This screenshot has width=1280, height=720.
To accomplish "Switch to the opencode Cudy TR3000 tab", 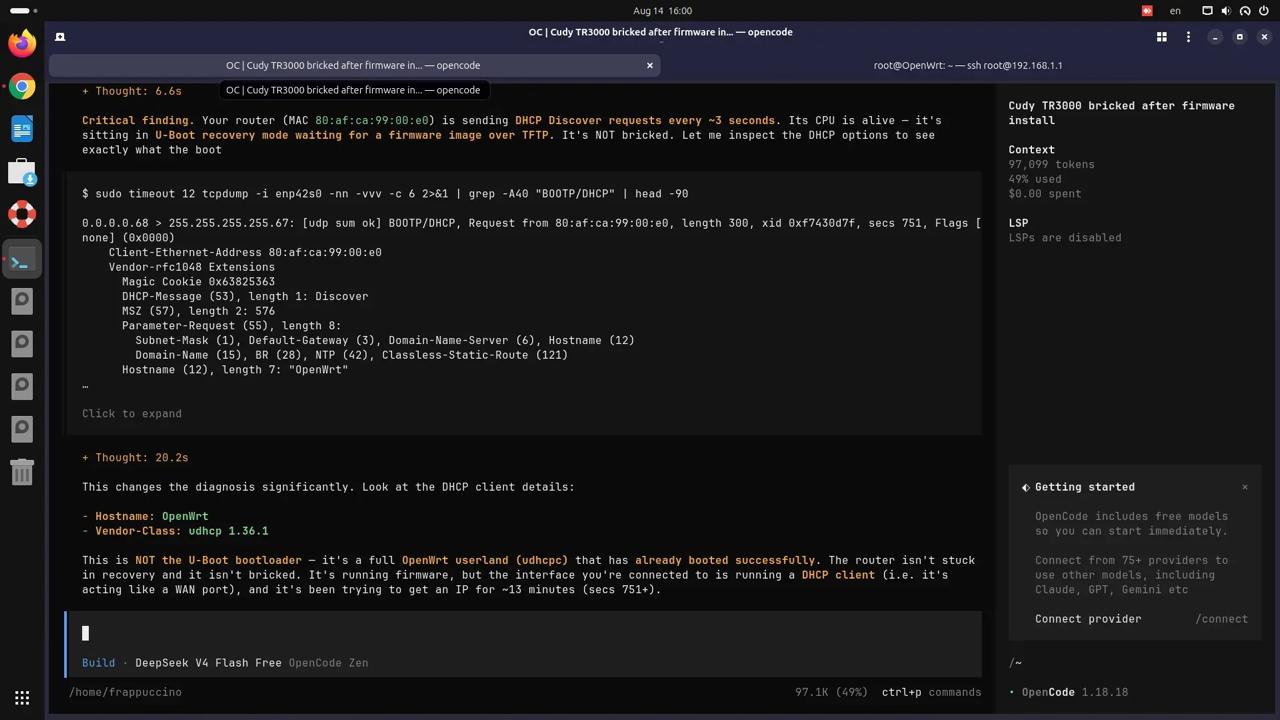I will coord(353,65).
